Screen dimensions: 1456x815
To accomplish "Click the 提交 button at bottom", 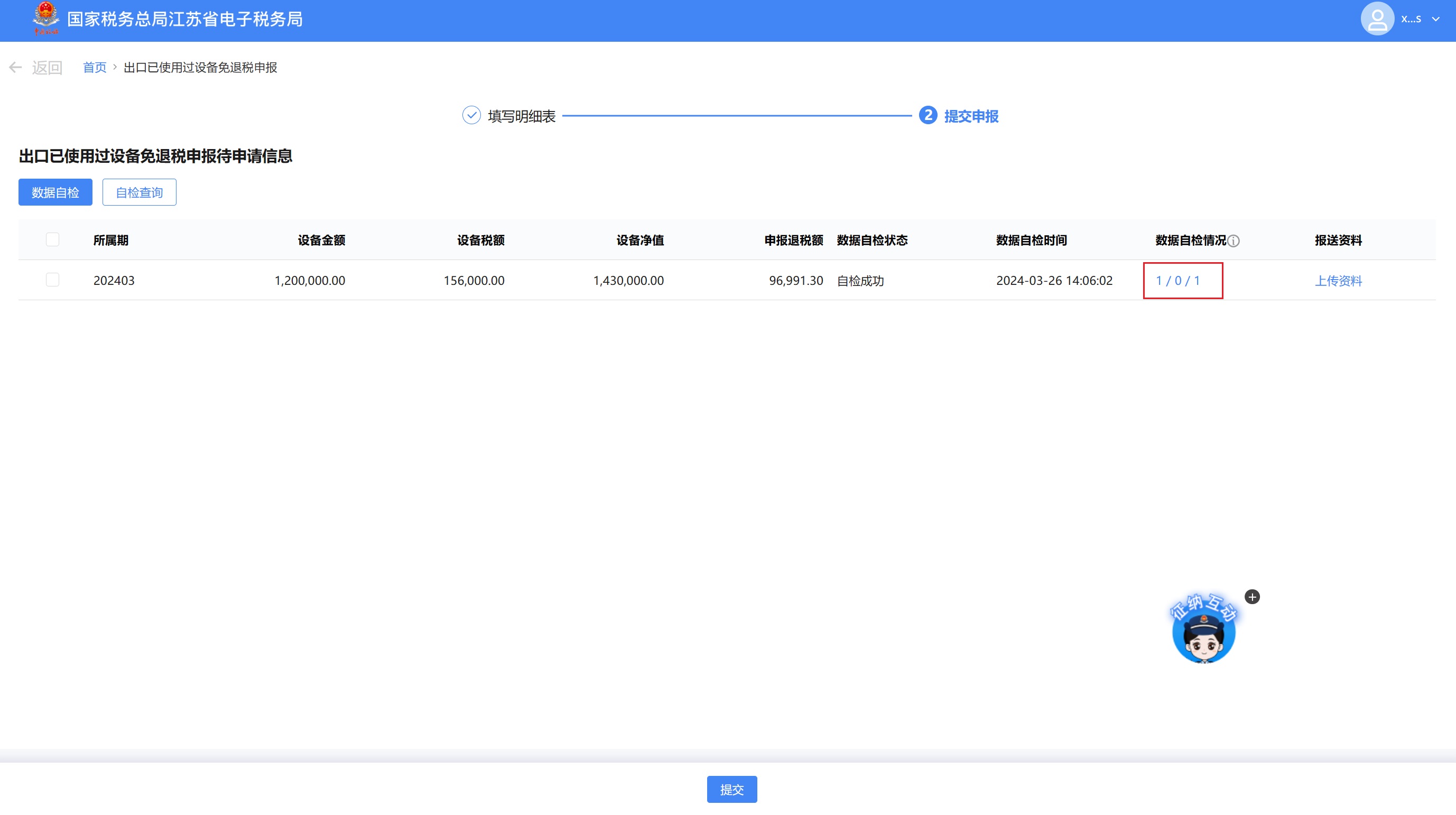I will click(x=731, y=789).
